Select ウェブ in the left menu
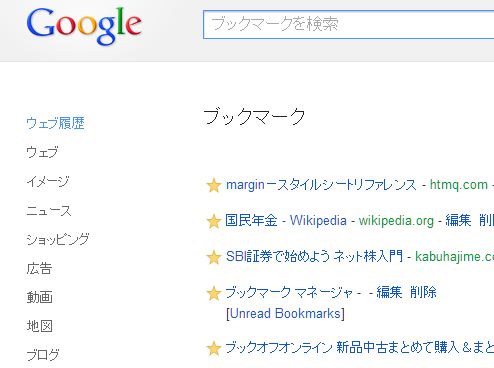 click(x=42, y=152)
